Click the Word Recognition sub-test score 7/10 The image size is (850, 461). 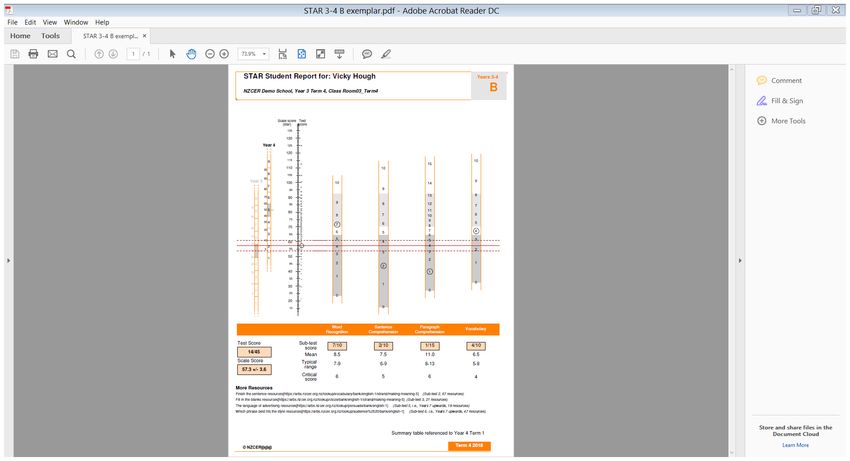(x=337, y=345)
